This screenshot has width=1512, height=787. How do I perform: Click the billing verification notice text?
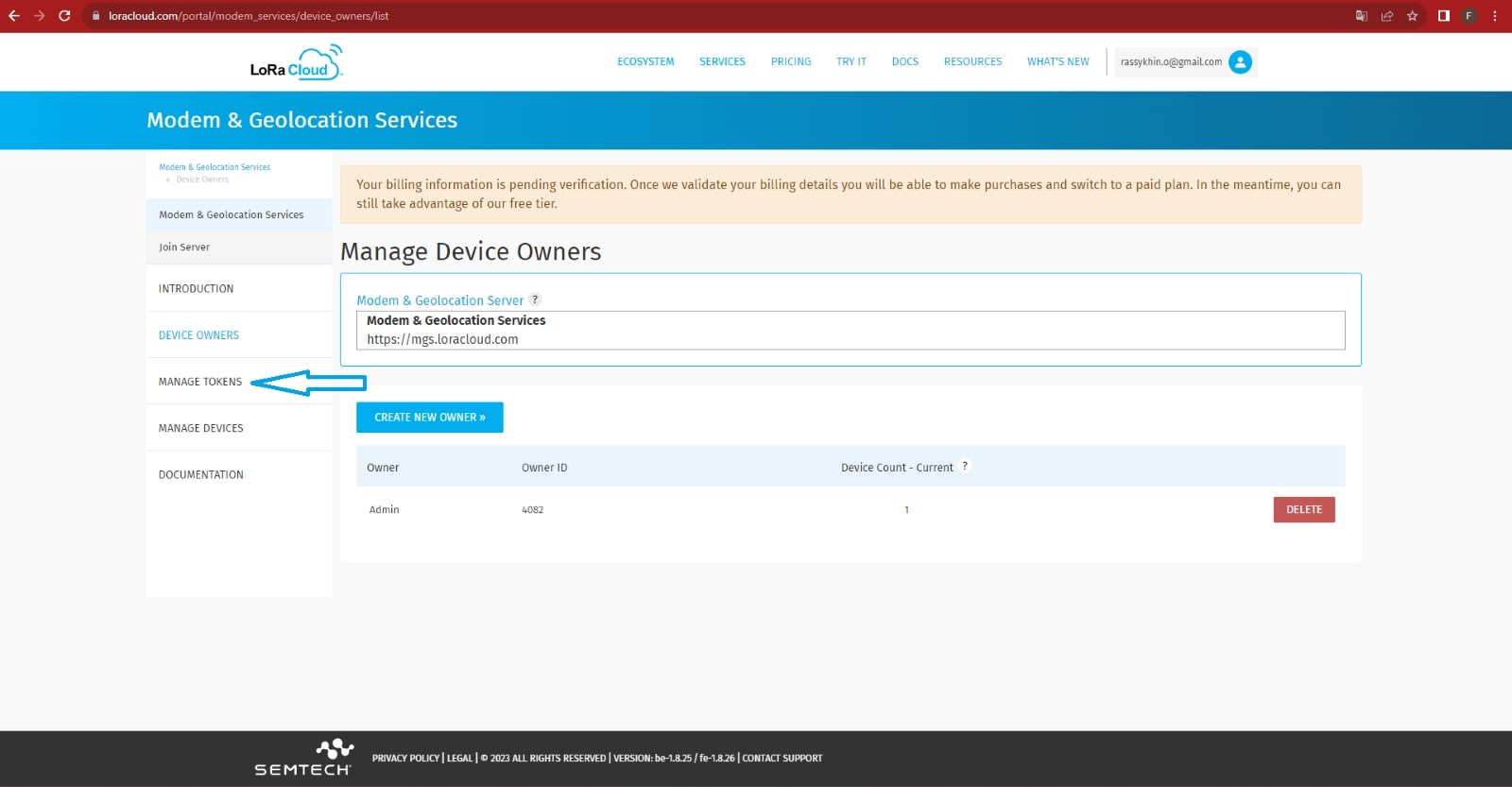(x=849, y=194)
